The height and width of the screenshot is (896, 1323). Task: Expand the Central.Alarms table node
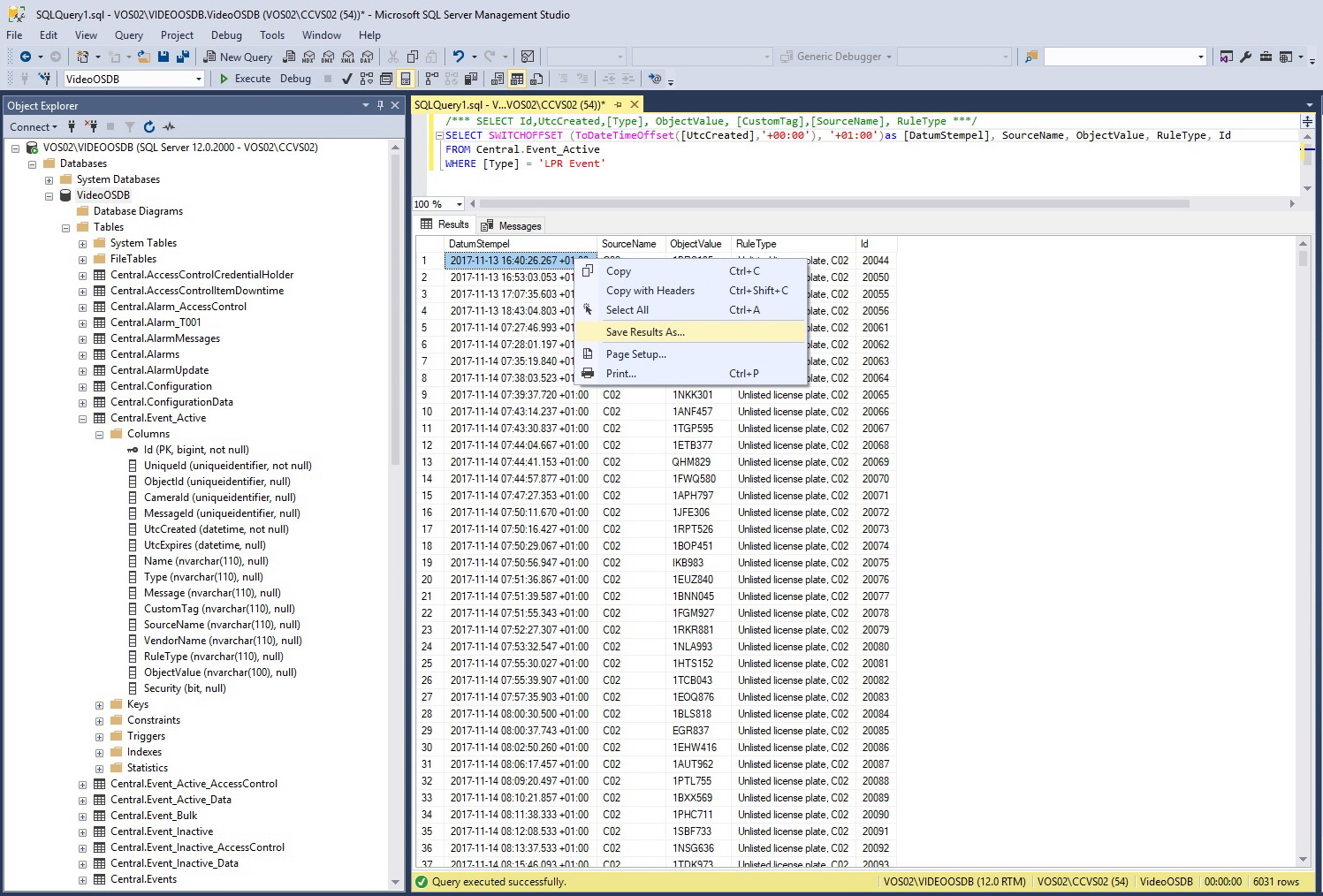[x=82, y=355]
